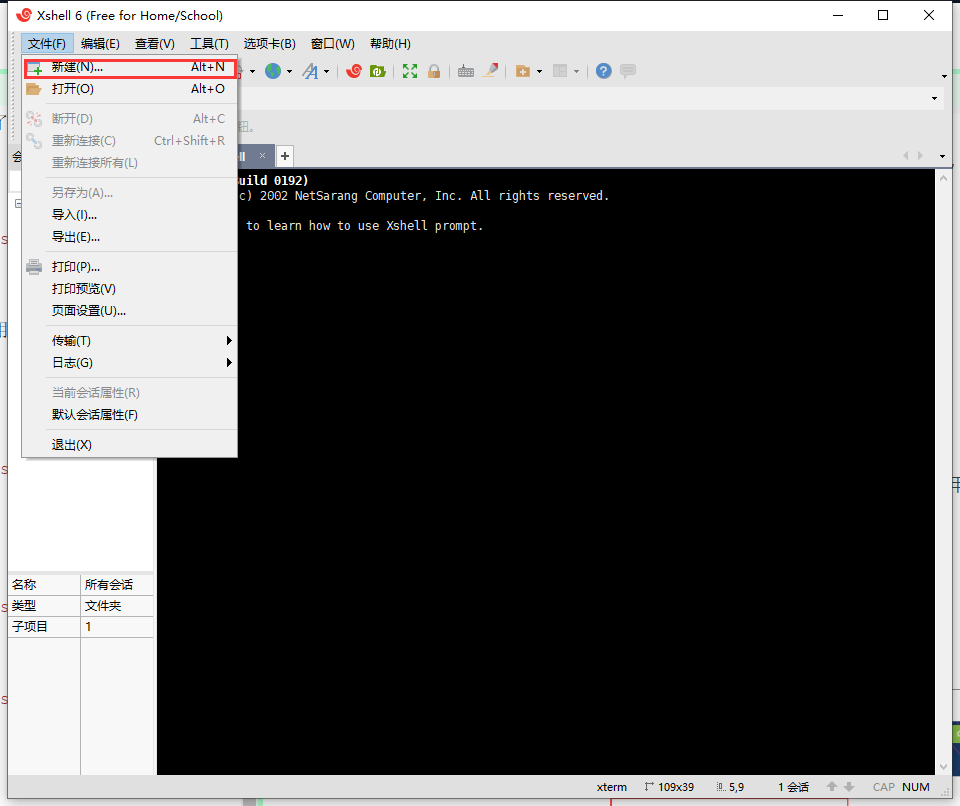
Task: Open the 帮助(H) menu
Action: pos(390,43)
